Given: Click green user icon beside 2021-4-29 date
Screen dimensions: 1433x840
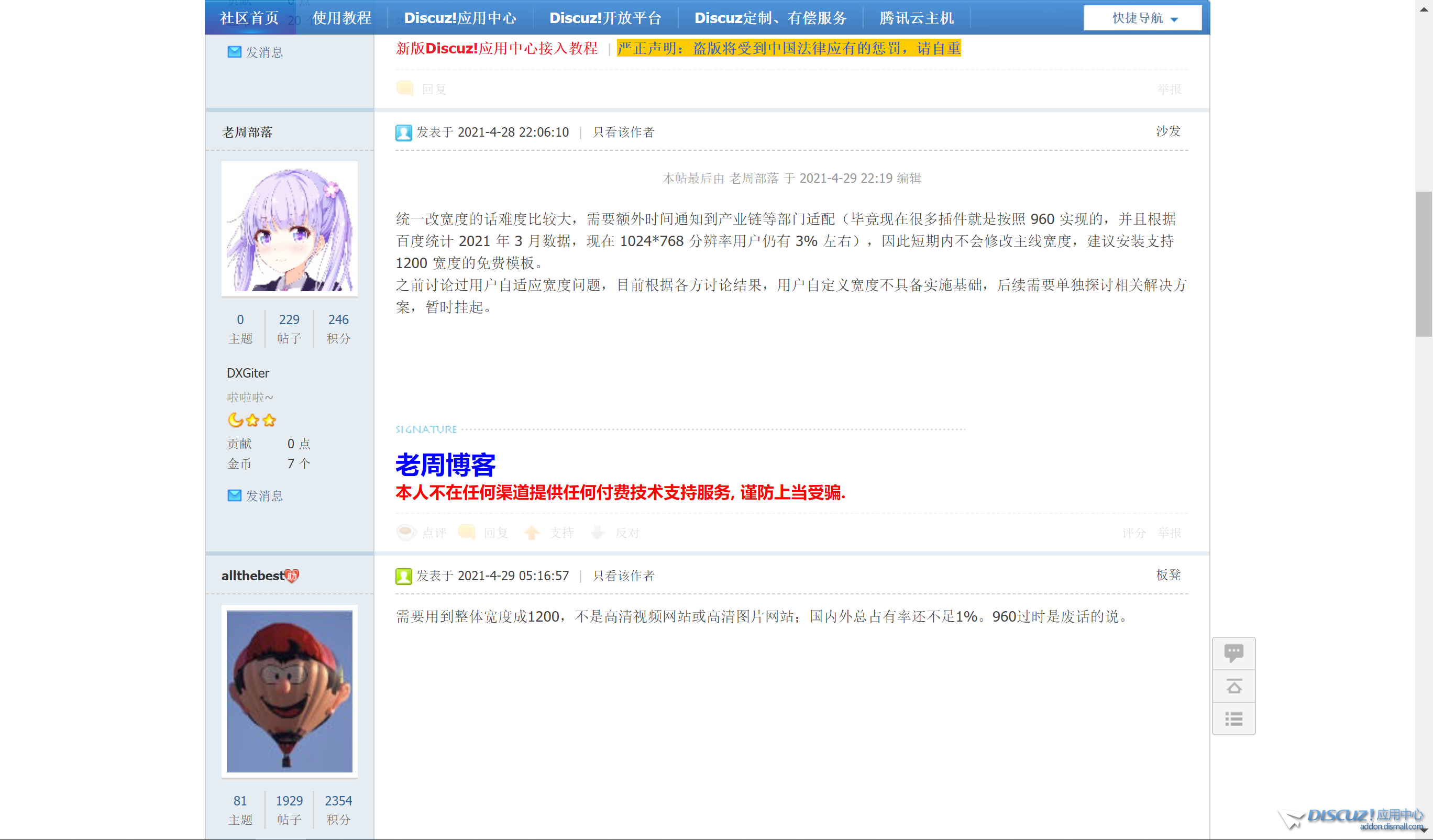Looking at the screenshot, I should (404, 576).
